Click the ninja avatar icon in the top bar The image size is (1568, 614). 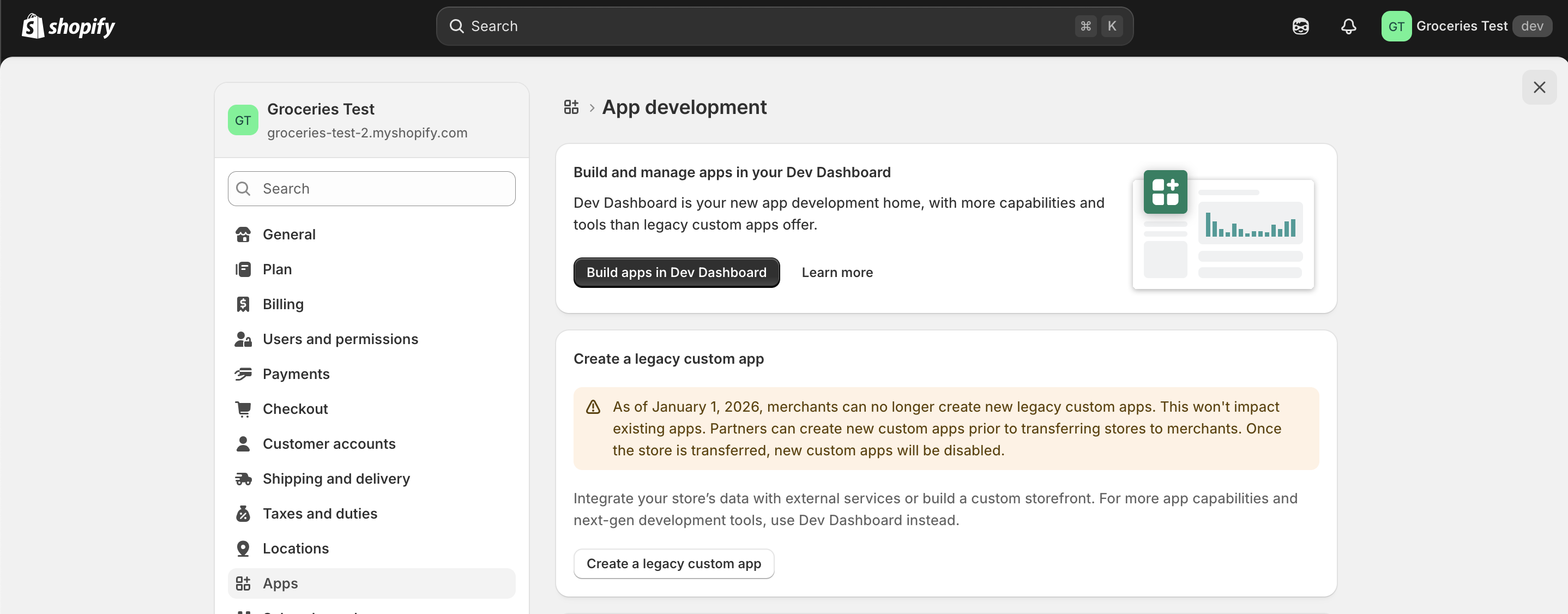pos(1300,26)
